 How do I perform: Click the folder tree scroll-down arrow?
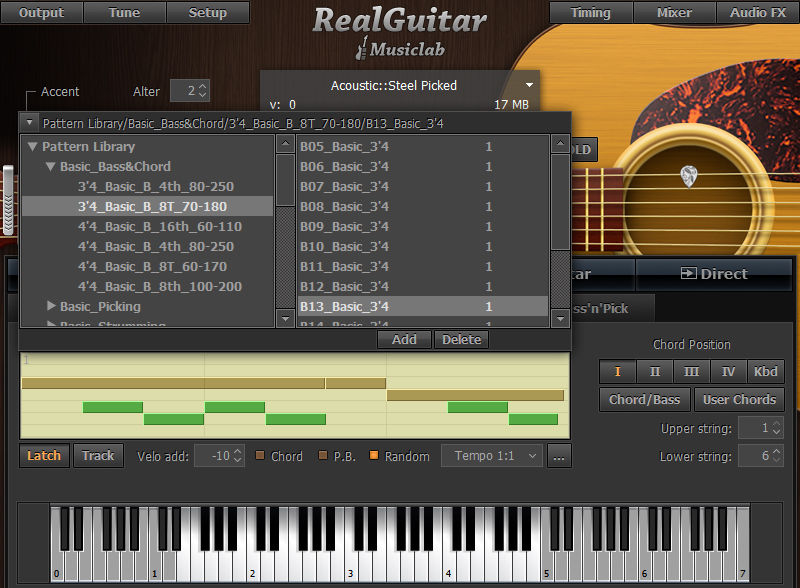click(285, 318)
